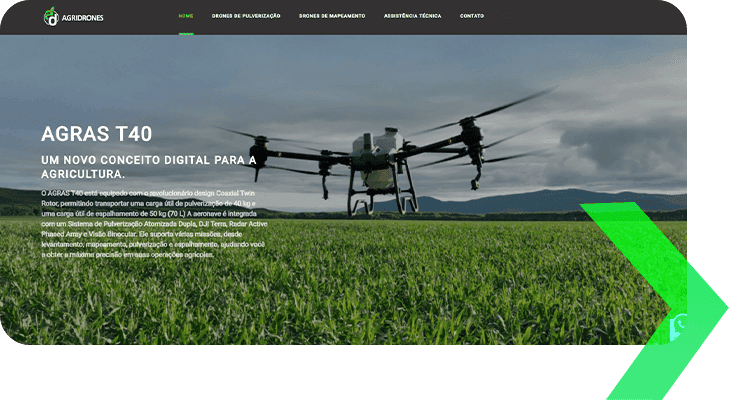Click the AGRAS T40 description paragraph
Image resolution: width=729 pixels, height=400 pixels.
click(x=154, y=224)
